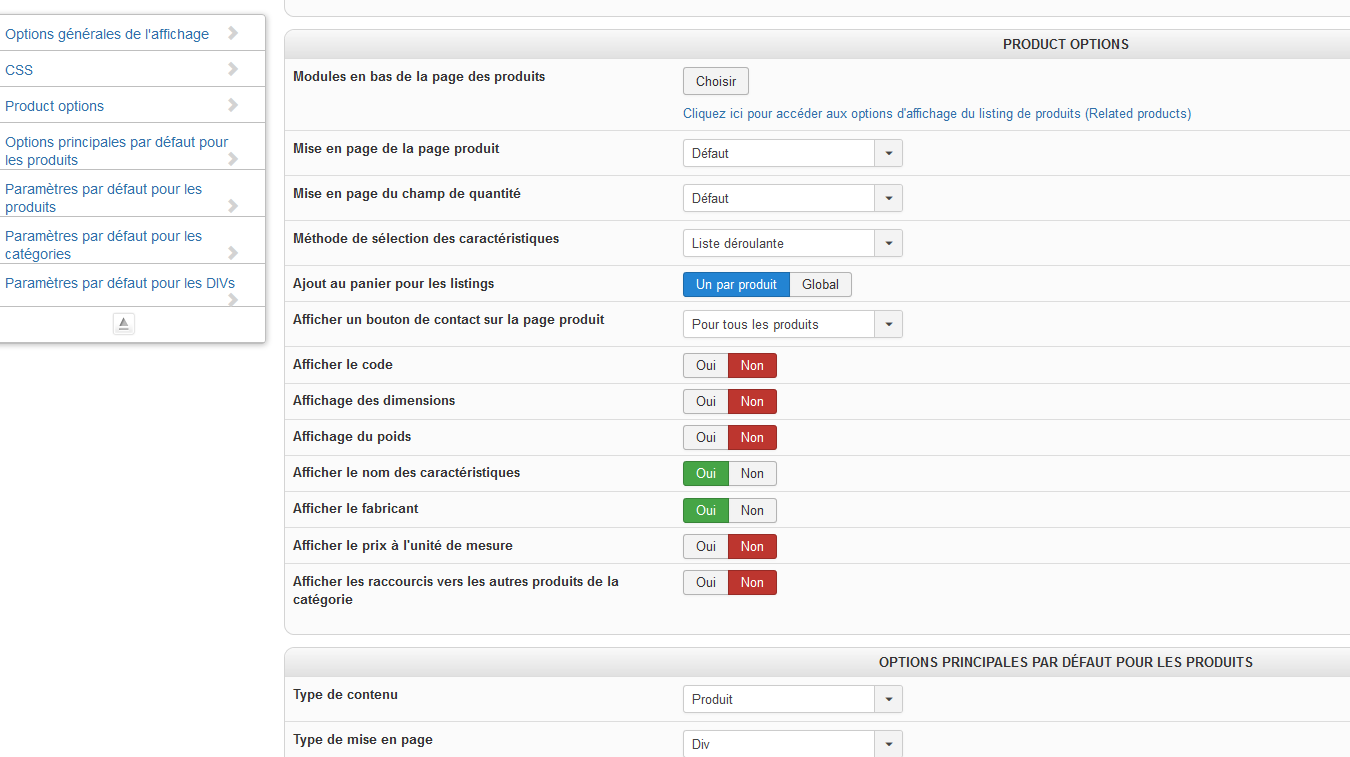The height and width of the screenshot is (757, 1350).
Task: Enable Affichage du poids with Oui
Action: tap(706, 438)
